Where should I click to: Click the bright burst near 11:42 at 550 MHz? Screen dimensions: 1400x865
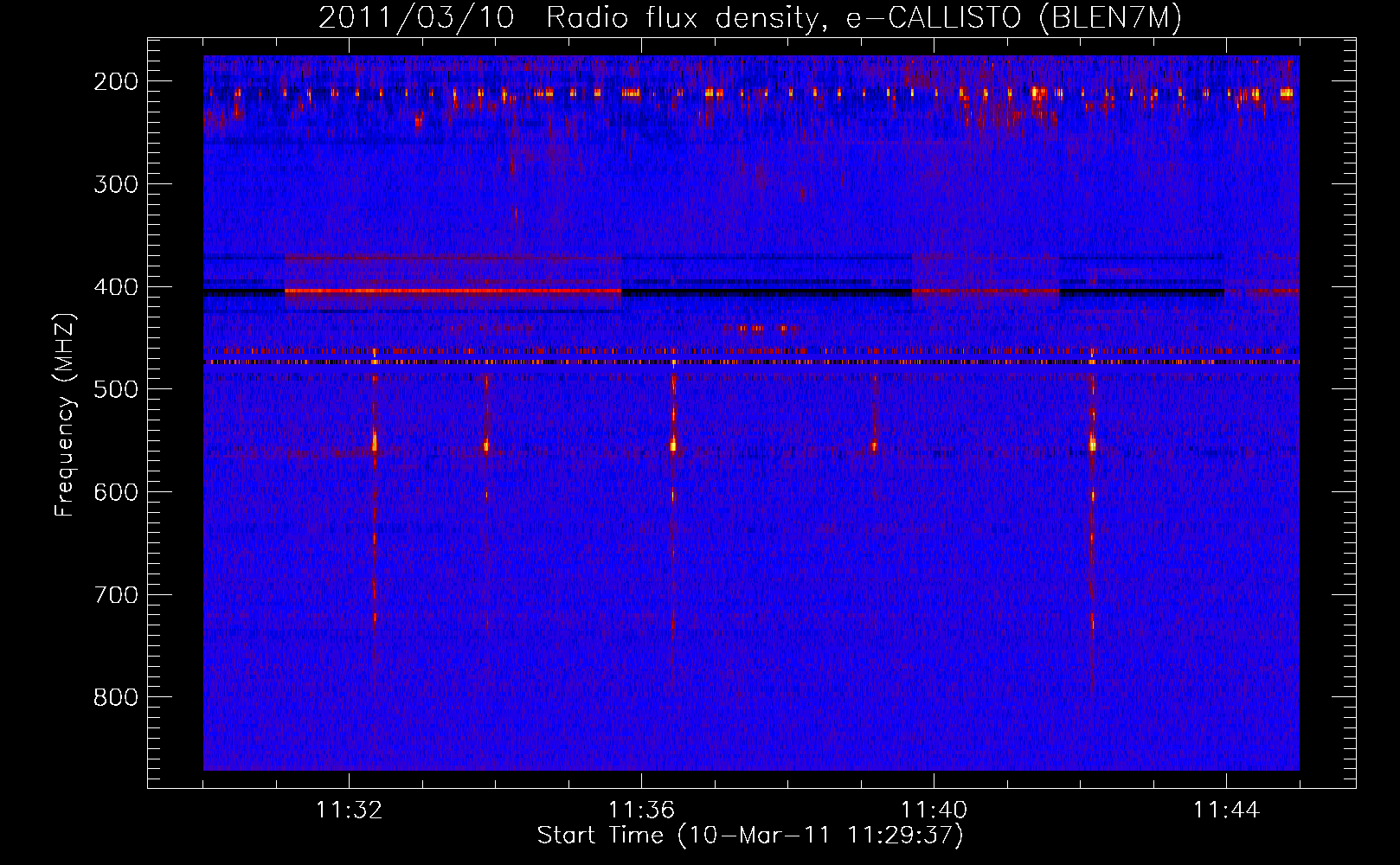point(1092,444)
